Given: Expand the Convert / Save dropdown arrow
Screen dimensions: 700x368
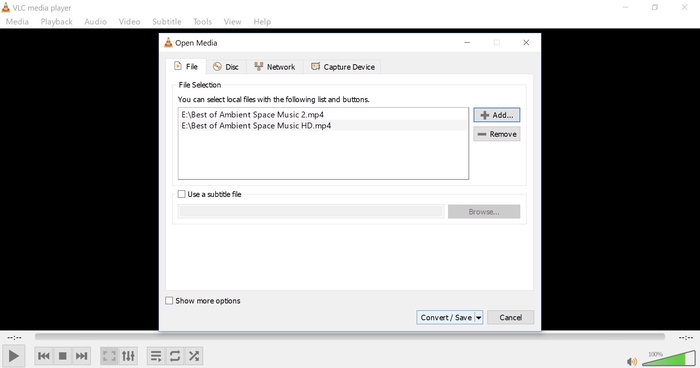Looking at the screenshot, I should point(479,318).
